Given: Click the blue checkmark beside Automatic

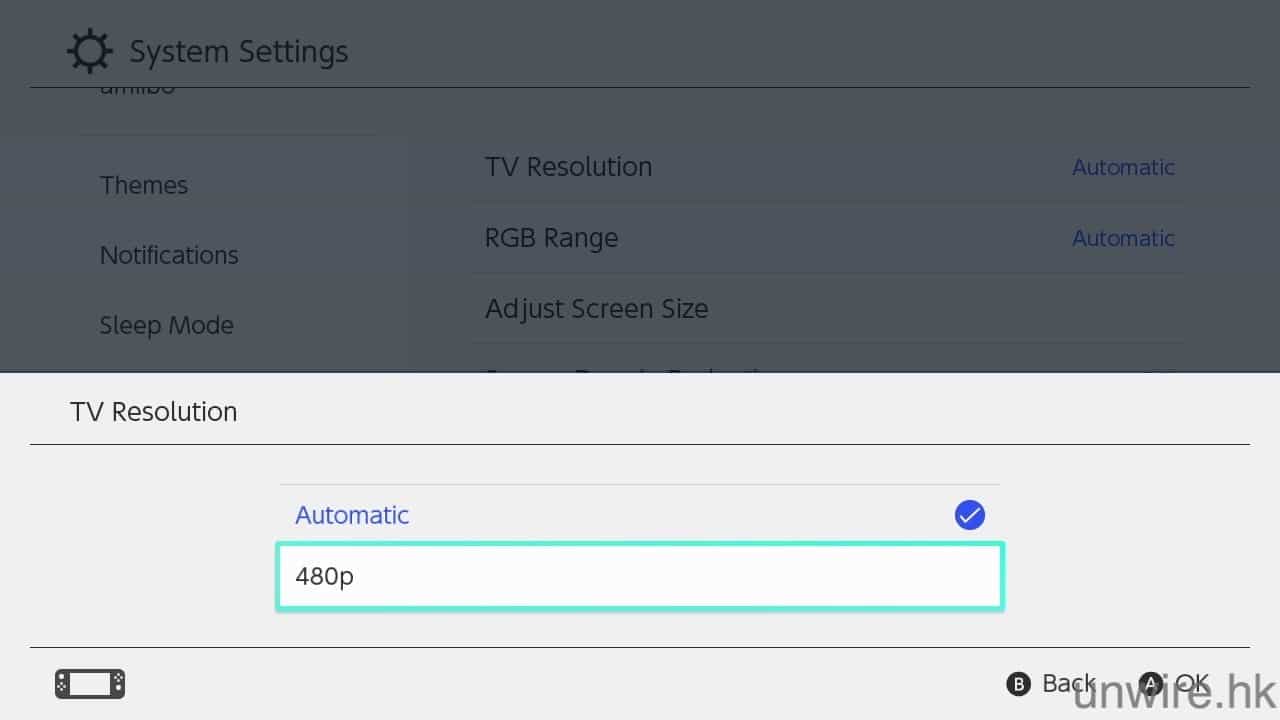Looking at the screenshot, I should click(969, 515).
